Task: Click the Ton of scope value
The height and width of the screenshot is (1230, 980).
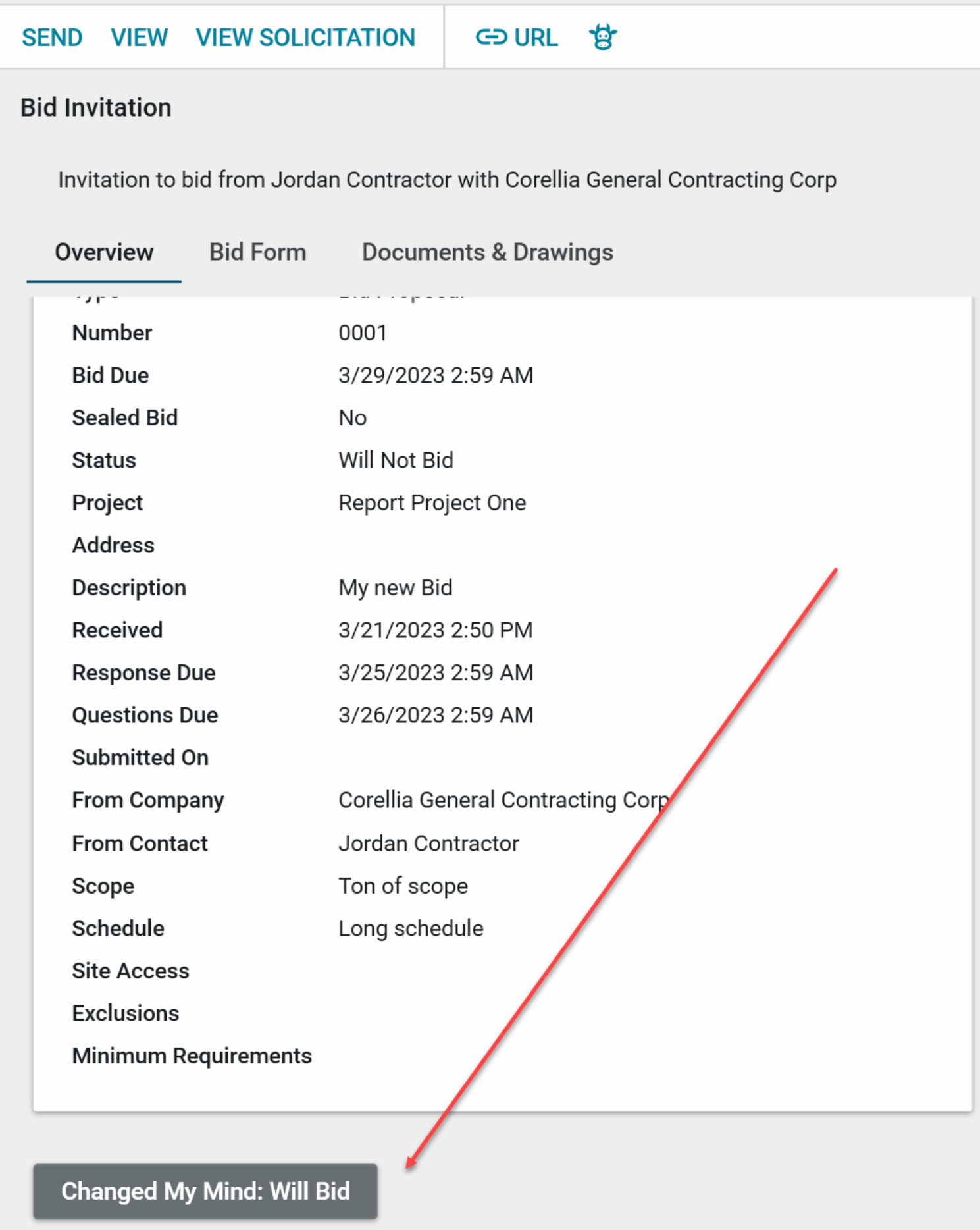Action: coord(403,886)
